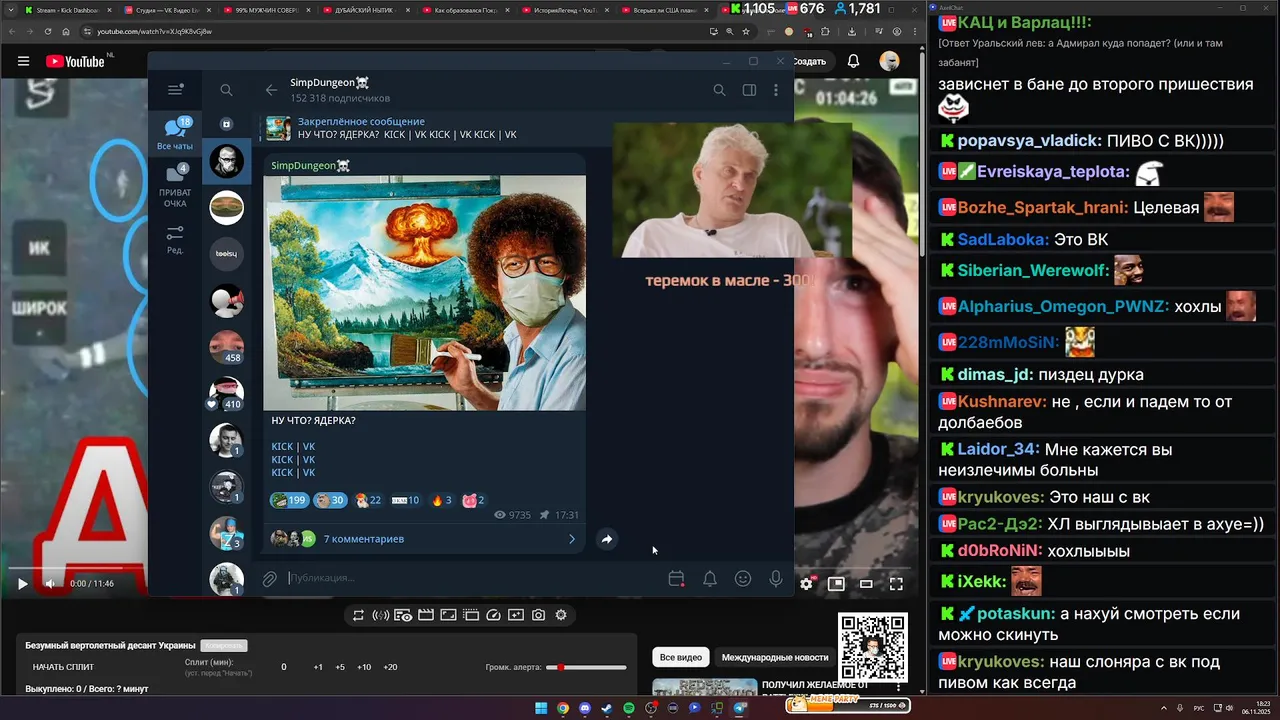Focus the Публикация message input field

coord(470,578)
